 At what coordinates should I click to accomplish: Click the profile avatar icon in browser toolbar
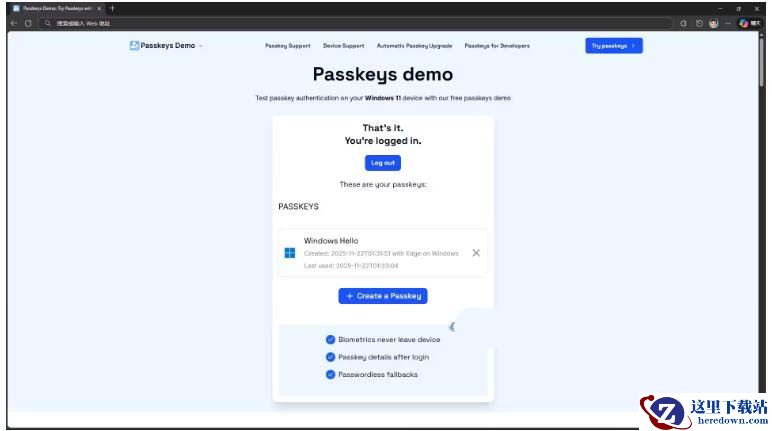(x=713, y=23)
